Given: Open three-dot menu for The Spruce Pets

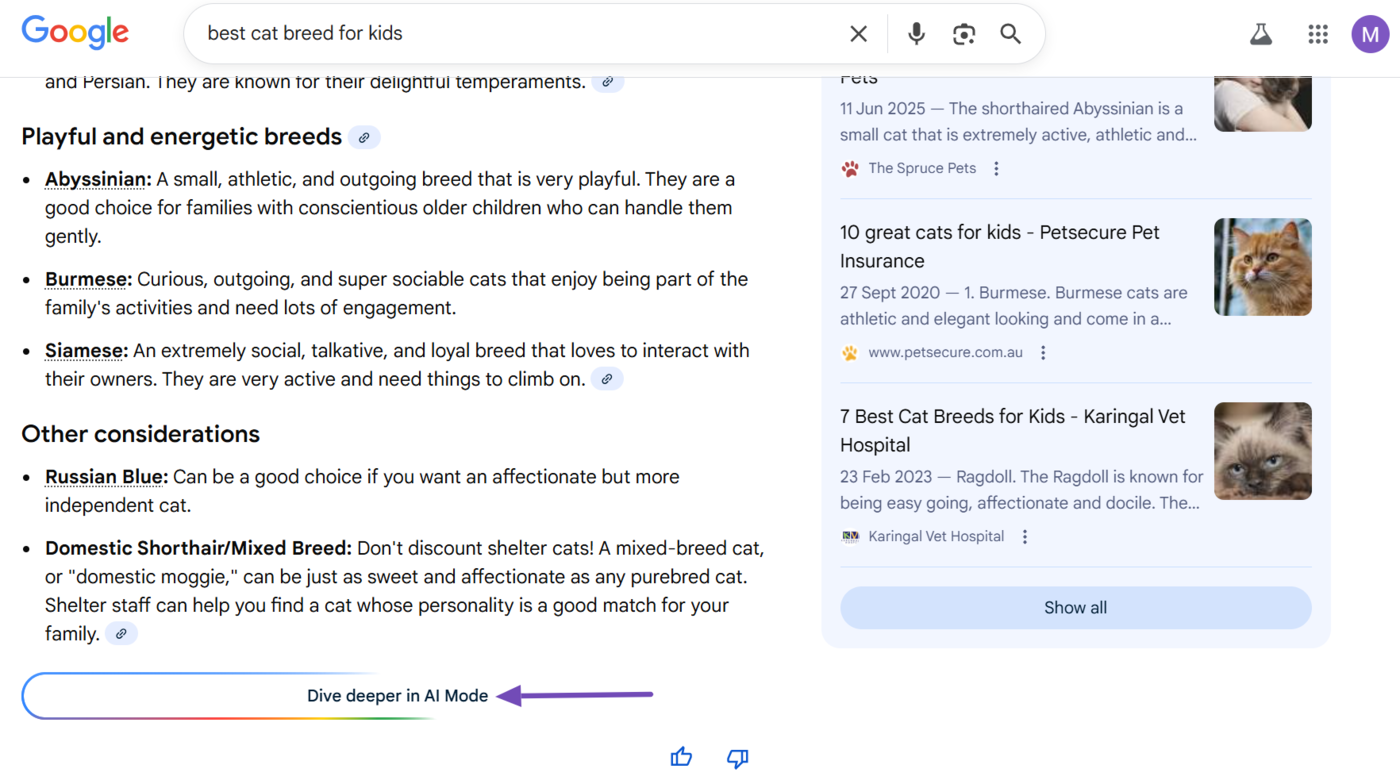Looking at the screenshot, I should coord(996,168).
